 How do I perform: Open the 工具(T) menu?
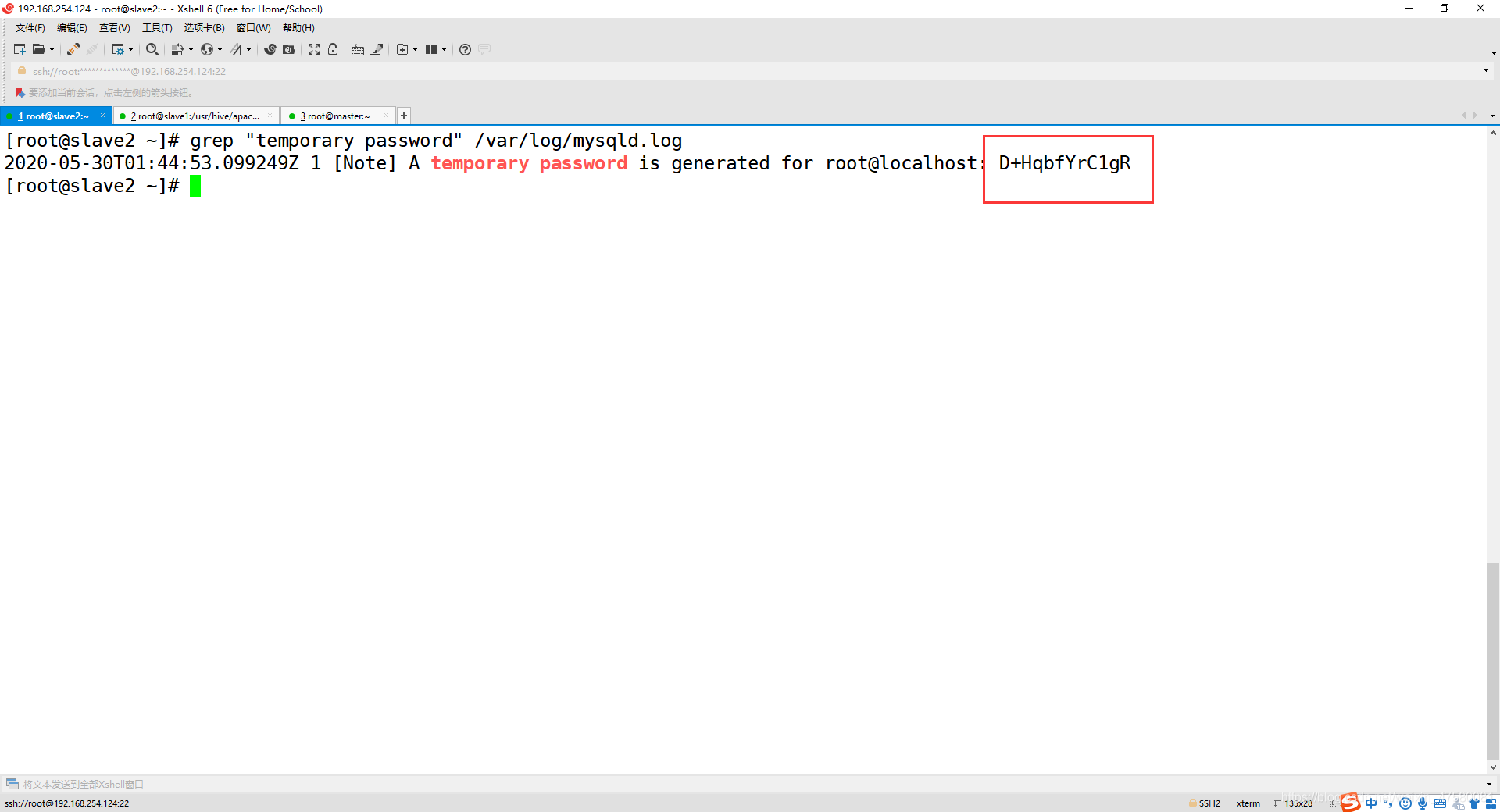pos(157,28)
